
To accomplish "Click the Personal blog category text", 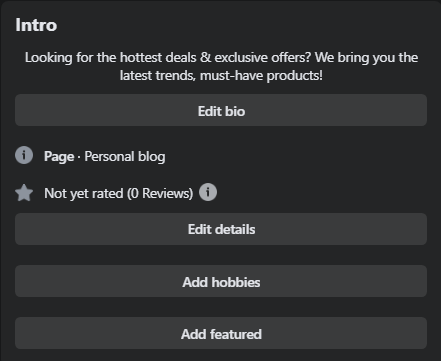I will coord(125,156).
